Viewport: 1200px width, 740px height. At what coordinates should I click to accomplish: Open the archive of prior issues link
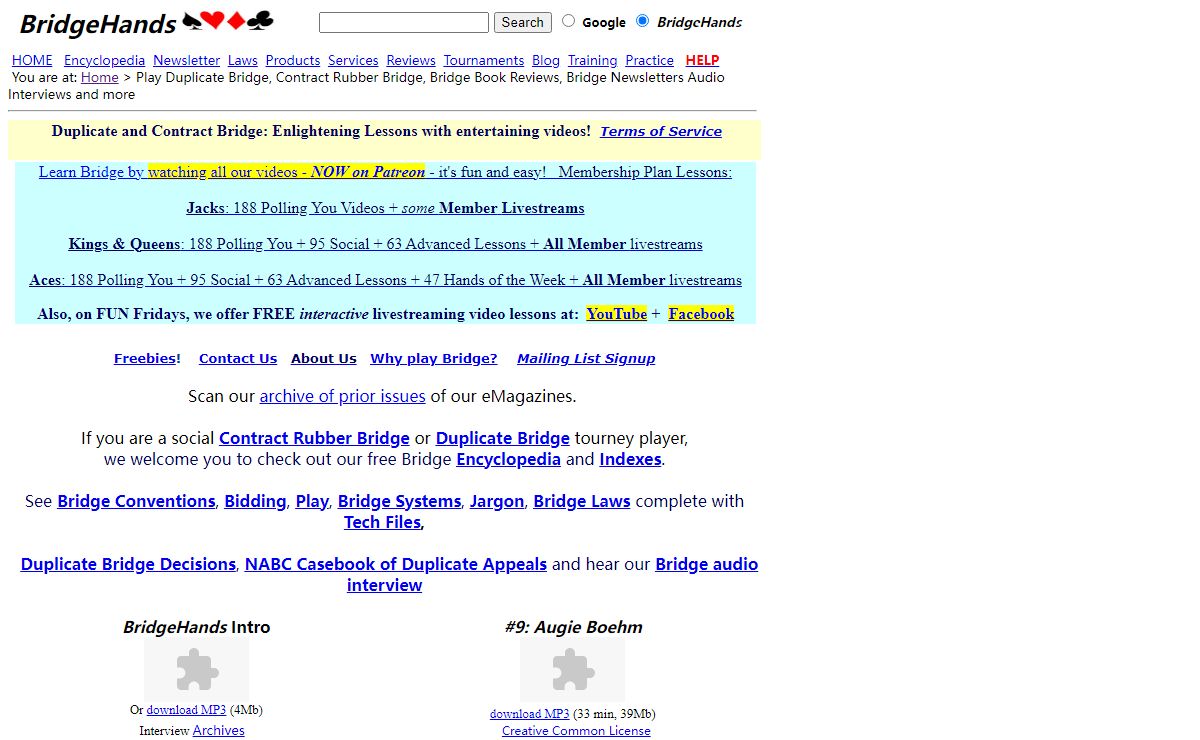(343, 396)
